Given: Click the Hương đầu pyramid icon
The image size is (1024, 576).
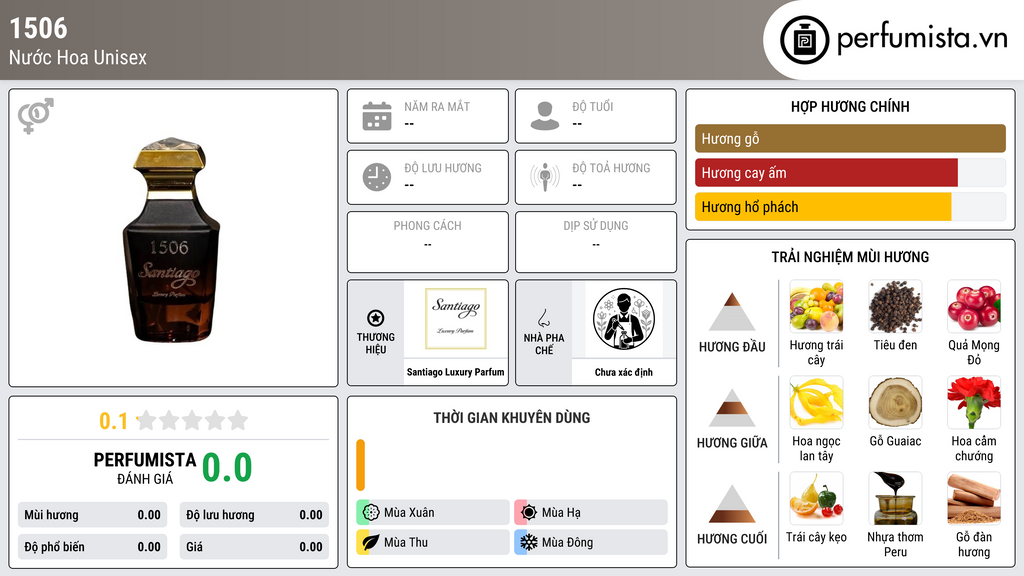Looking at the screenshot, I should pos(732,312).
